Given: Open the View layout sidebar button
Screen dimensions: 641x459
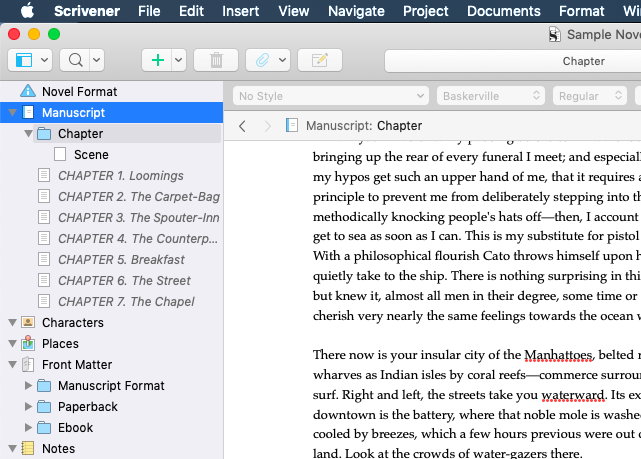Looking at the screenshot, I should click(x=24, y=60).
